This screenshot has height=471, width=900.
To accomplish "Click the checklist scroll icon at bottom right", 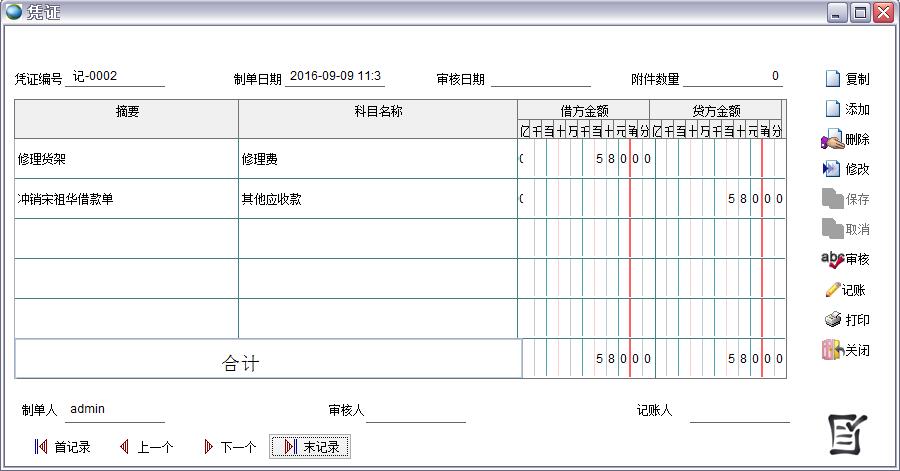I will tap(849, 433).
